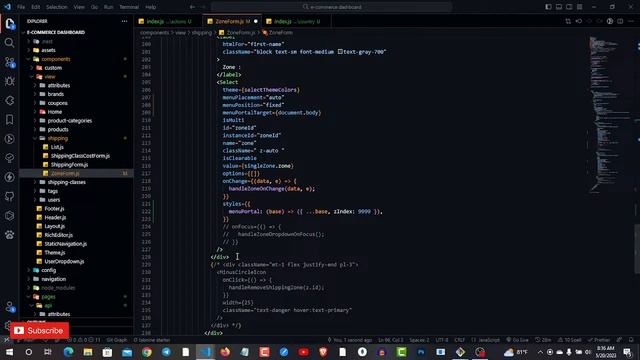Switch to index.js country tab
The height and width of the screenshot is (360, 640).
[296, 21]
